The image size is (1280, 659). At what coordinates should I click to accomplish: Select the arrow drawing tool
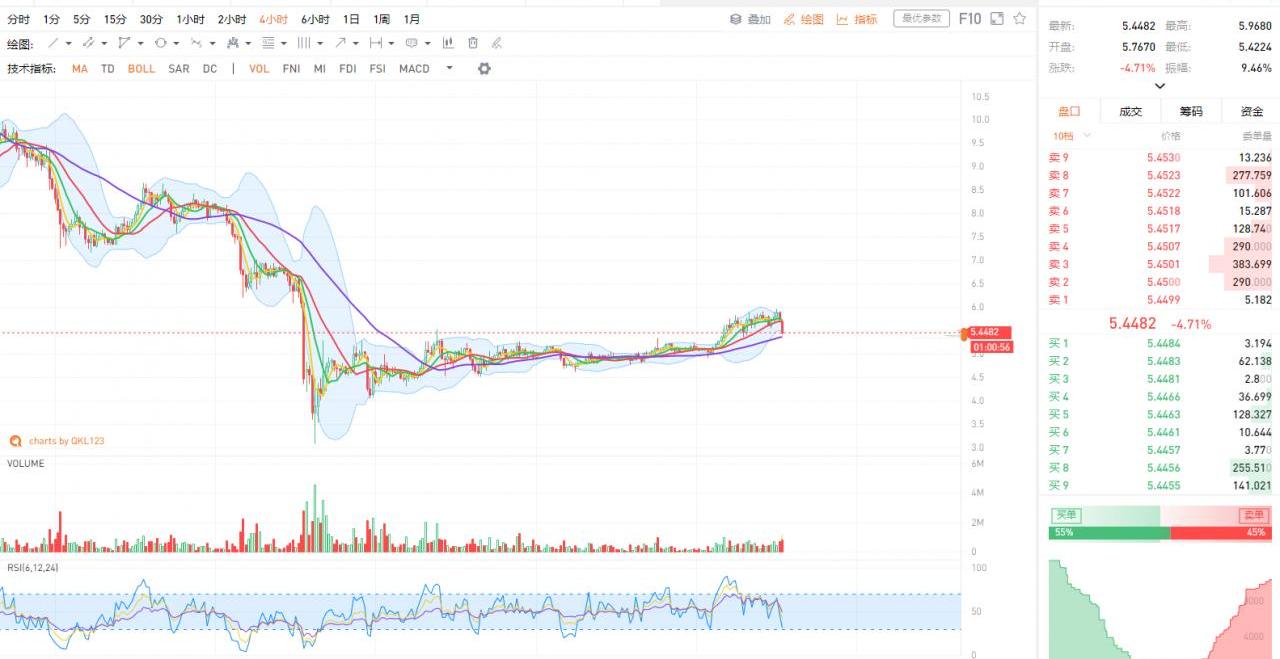tap(341, 43)
